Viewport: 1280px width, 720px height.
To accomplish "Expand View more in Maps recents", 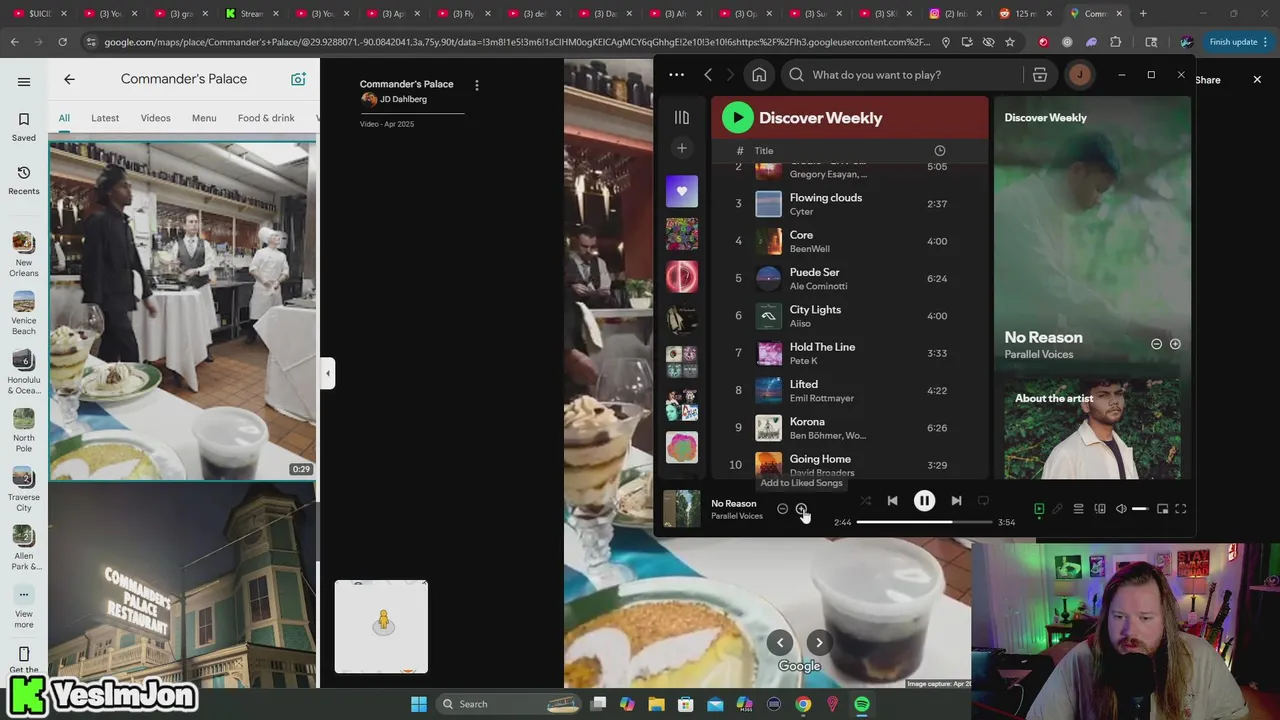I will [24, 607].
